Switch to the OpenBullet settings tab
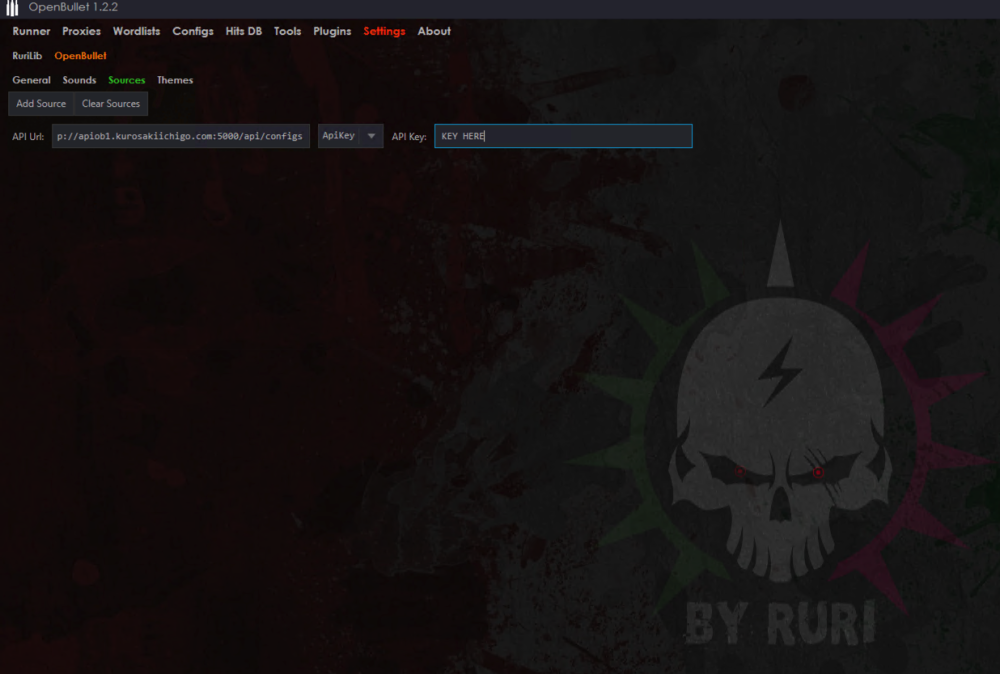 point(80,55)
